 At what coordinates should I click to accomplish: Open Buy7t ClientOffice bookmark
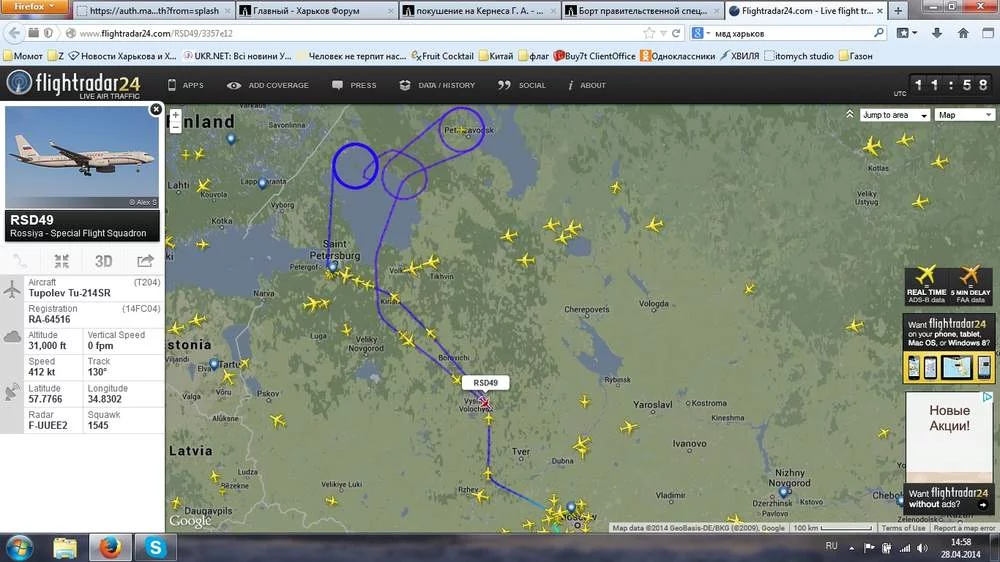click(x=594, y=56)
